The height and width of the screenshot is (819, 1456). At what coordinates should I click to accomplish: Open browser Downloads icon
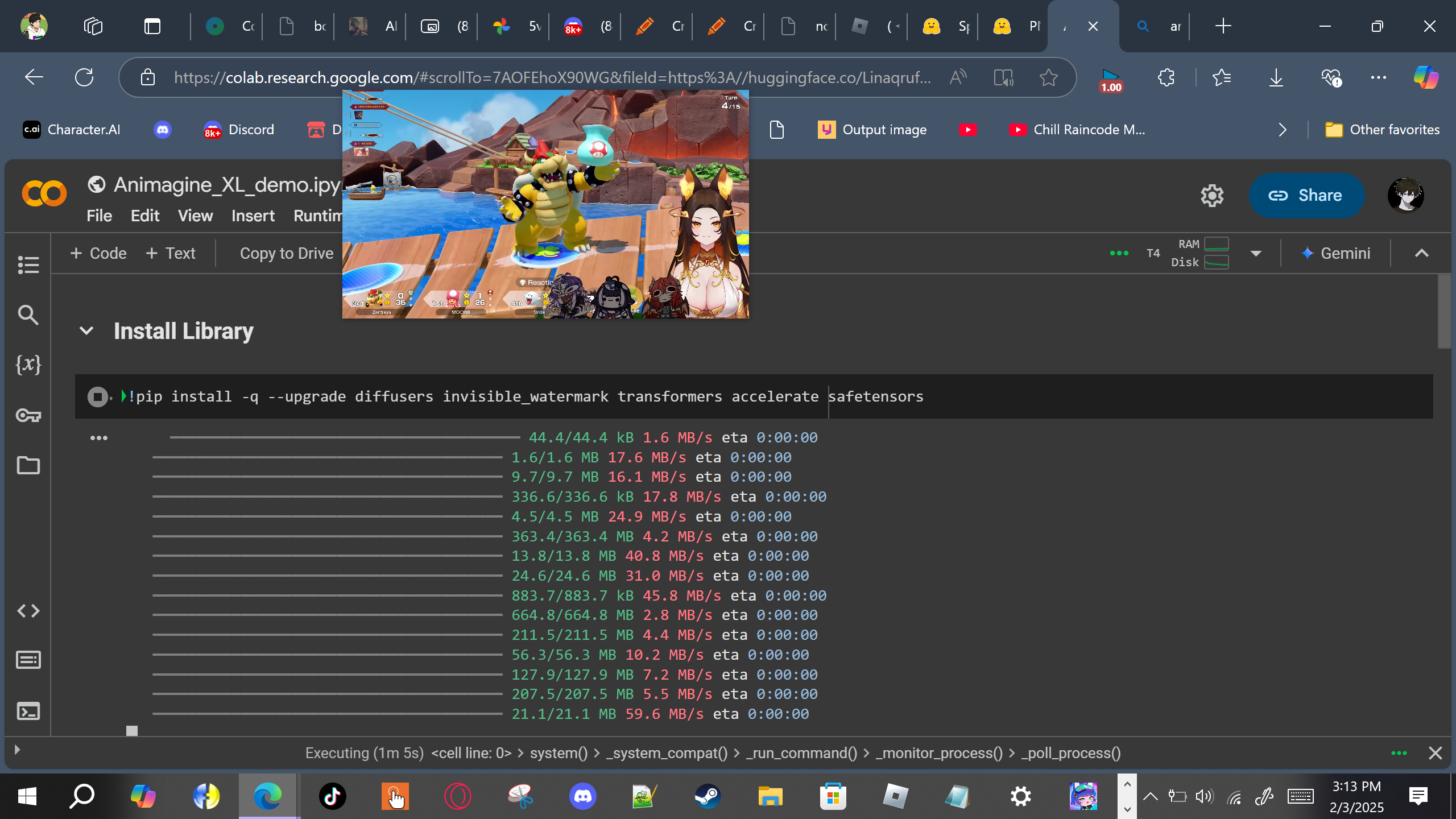(1276, 77)
